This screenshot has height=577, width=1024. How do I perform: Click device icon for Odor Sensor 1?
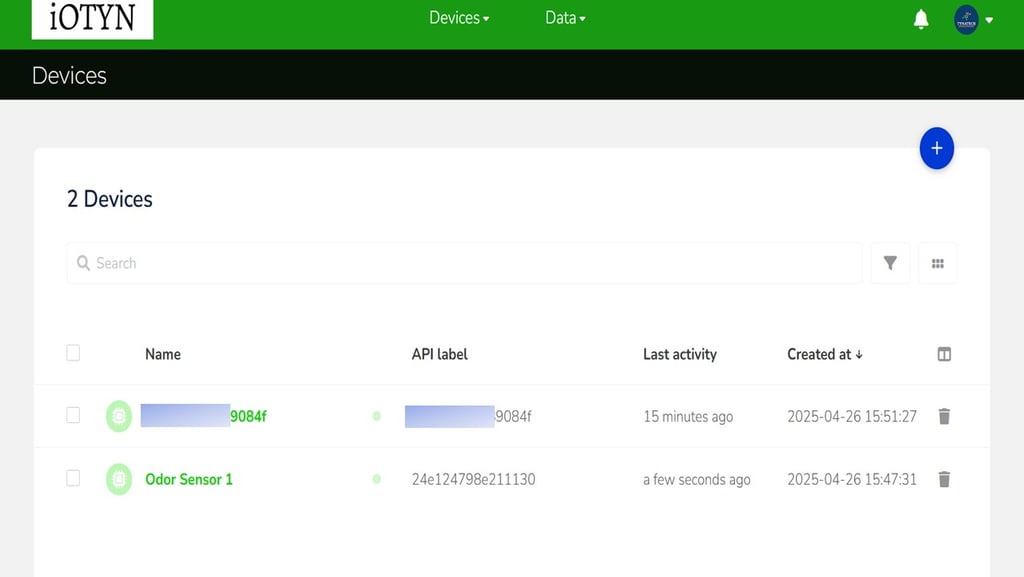(119, 479)
